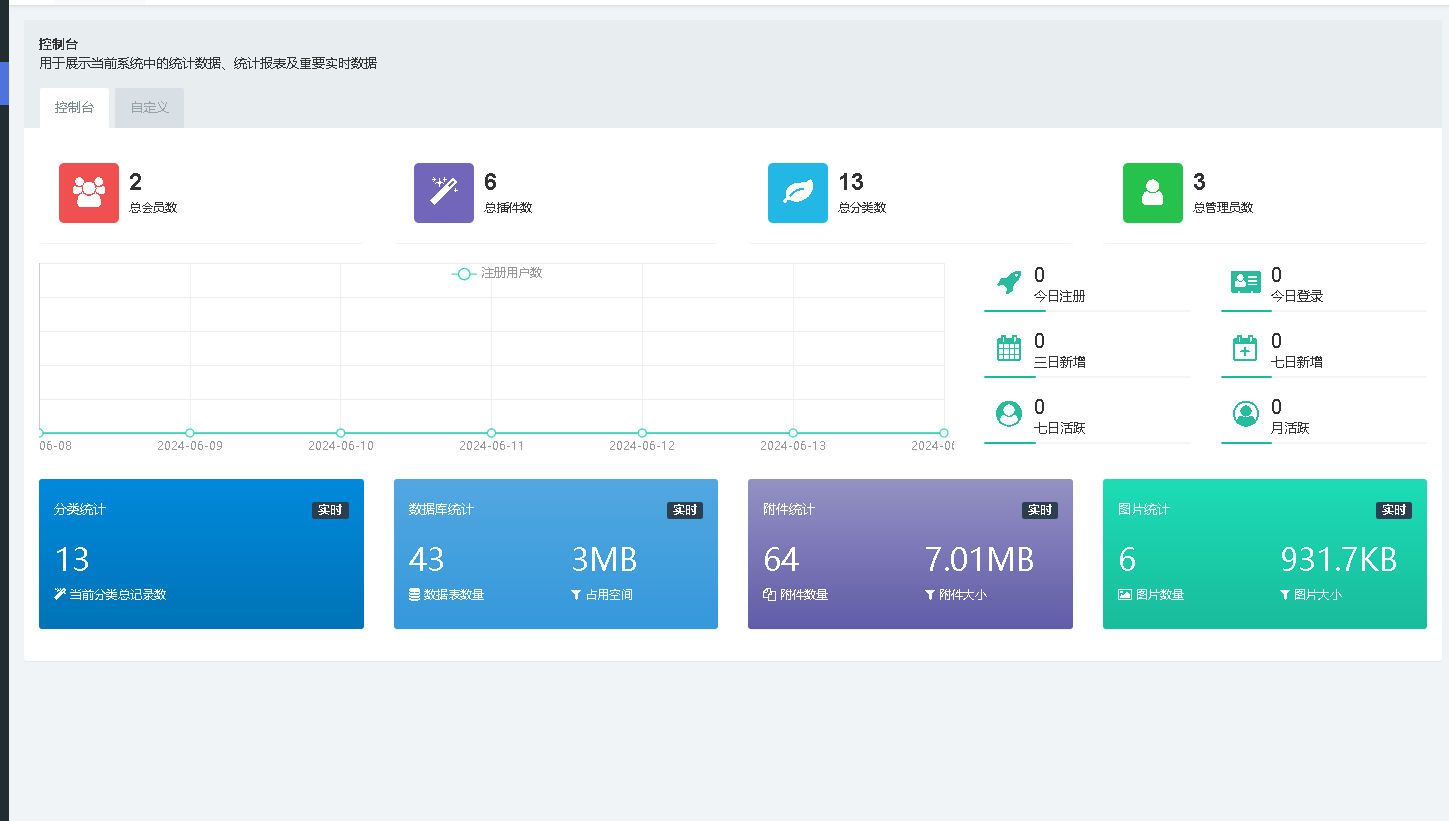
Task: Click the 2024-06-12 data point on chart
Action: pos(642,433)
